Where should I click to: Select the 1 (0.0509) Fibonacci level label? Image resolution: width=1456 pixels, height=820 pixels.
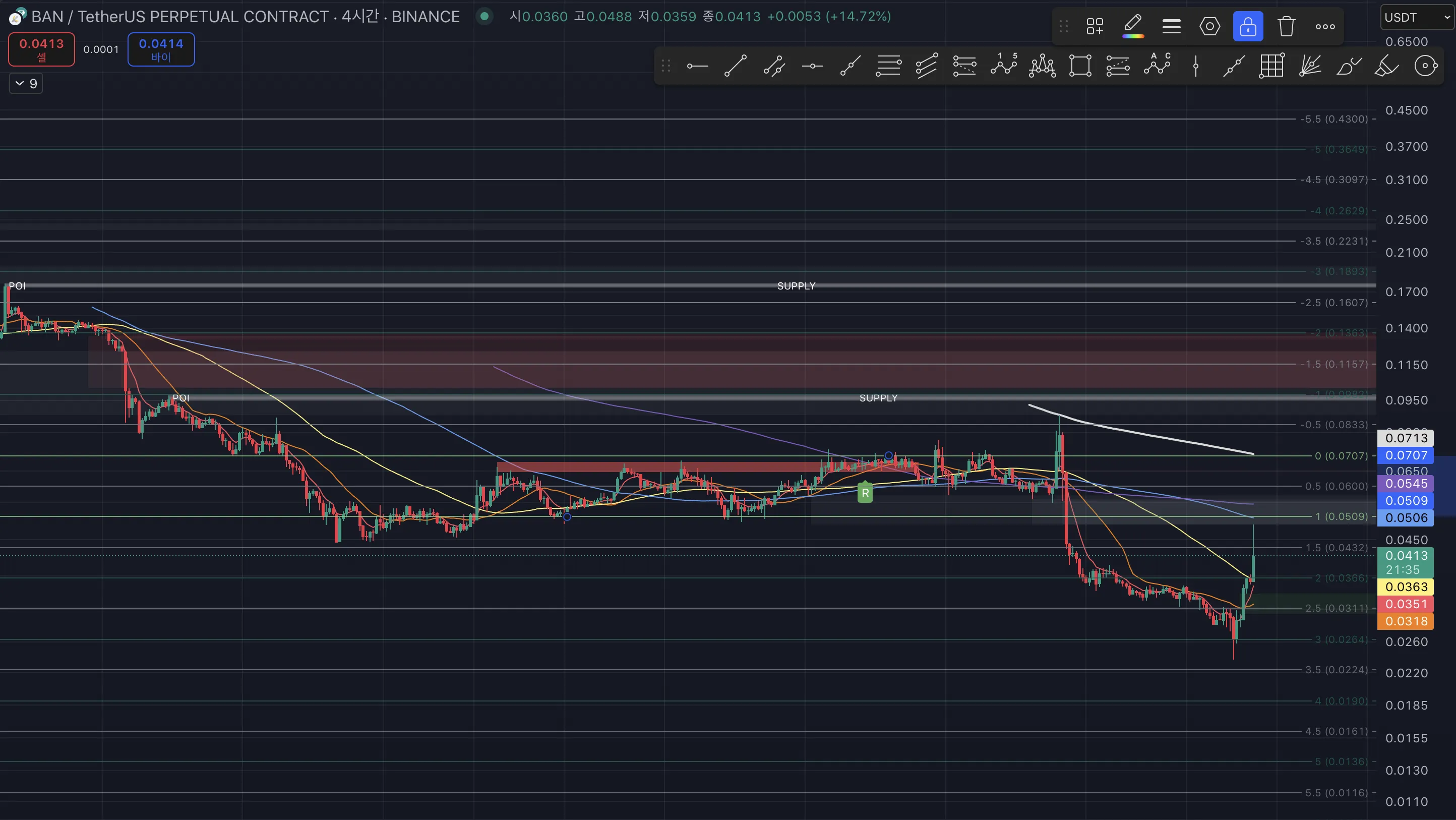point(1341,516)
